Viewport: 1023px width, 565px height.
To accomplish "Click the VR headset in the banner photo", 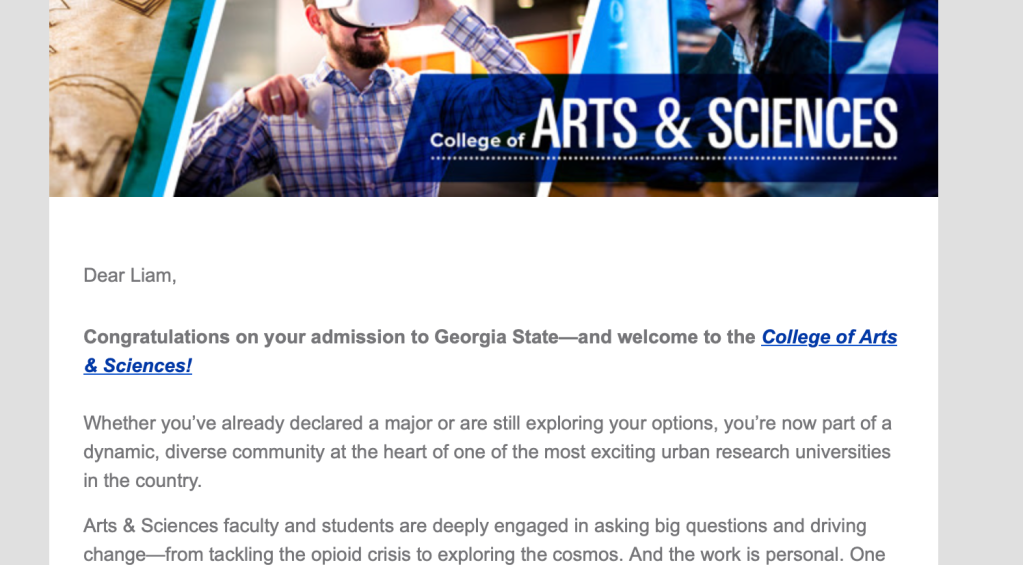I will point(368,12).
